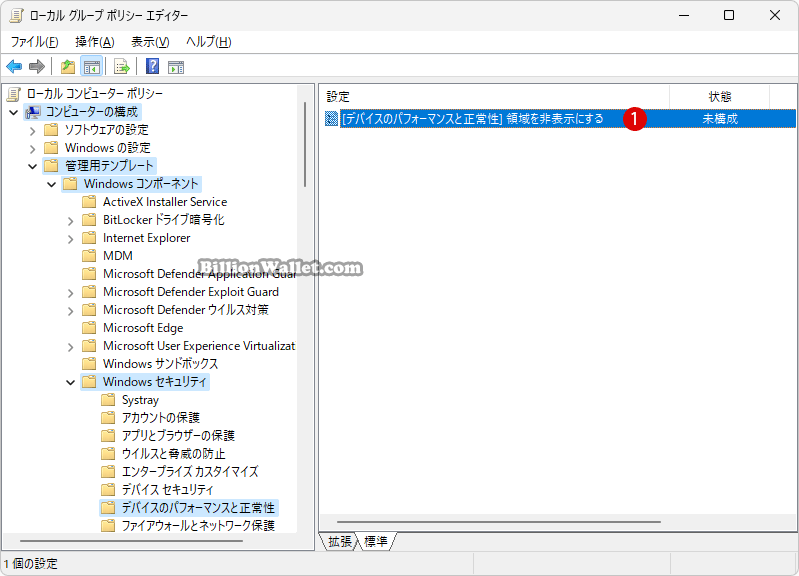The height and width of the screenshot is (576, 799).
Task: Select the Microsoft Defender Application Guard tree item
Action: coord(199,274)
